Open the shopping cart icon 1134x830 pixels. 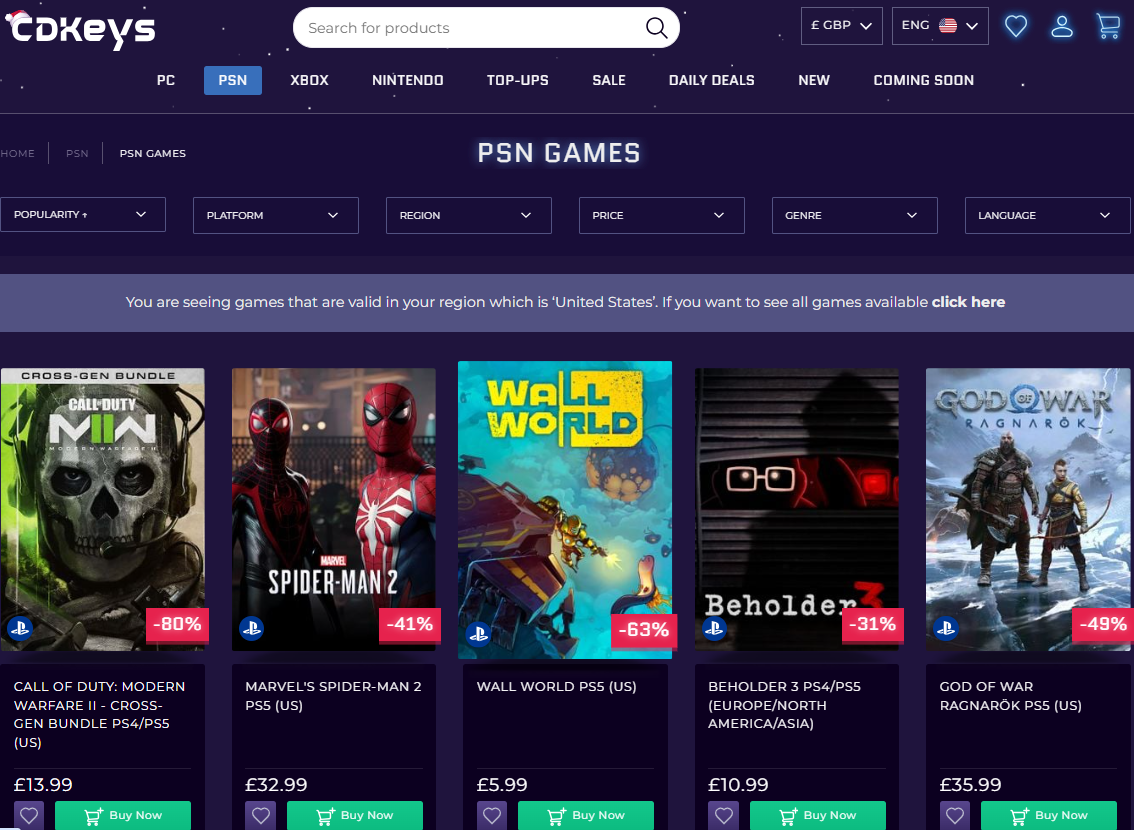pyautogui.click(x=1108, y=26)
